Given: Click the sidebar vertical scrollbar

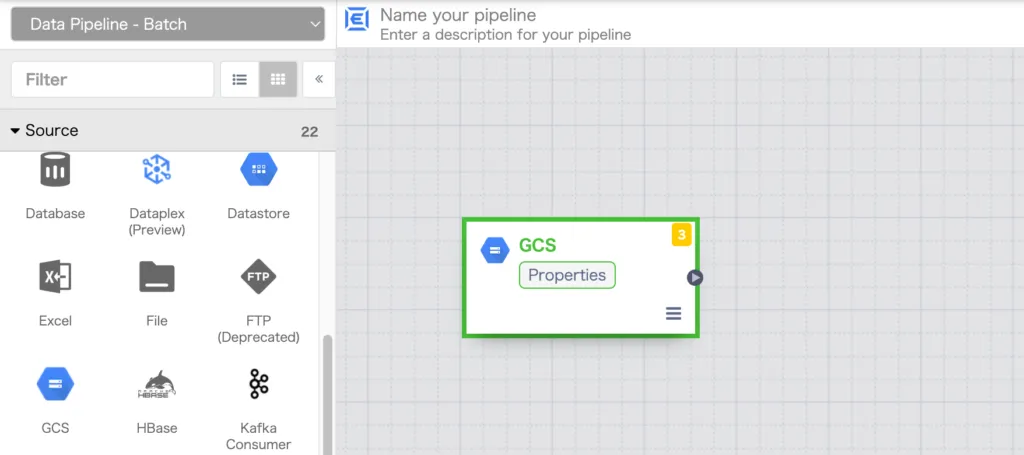Looking at the screenshot, I should (x=328, y=394).
